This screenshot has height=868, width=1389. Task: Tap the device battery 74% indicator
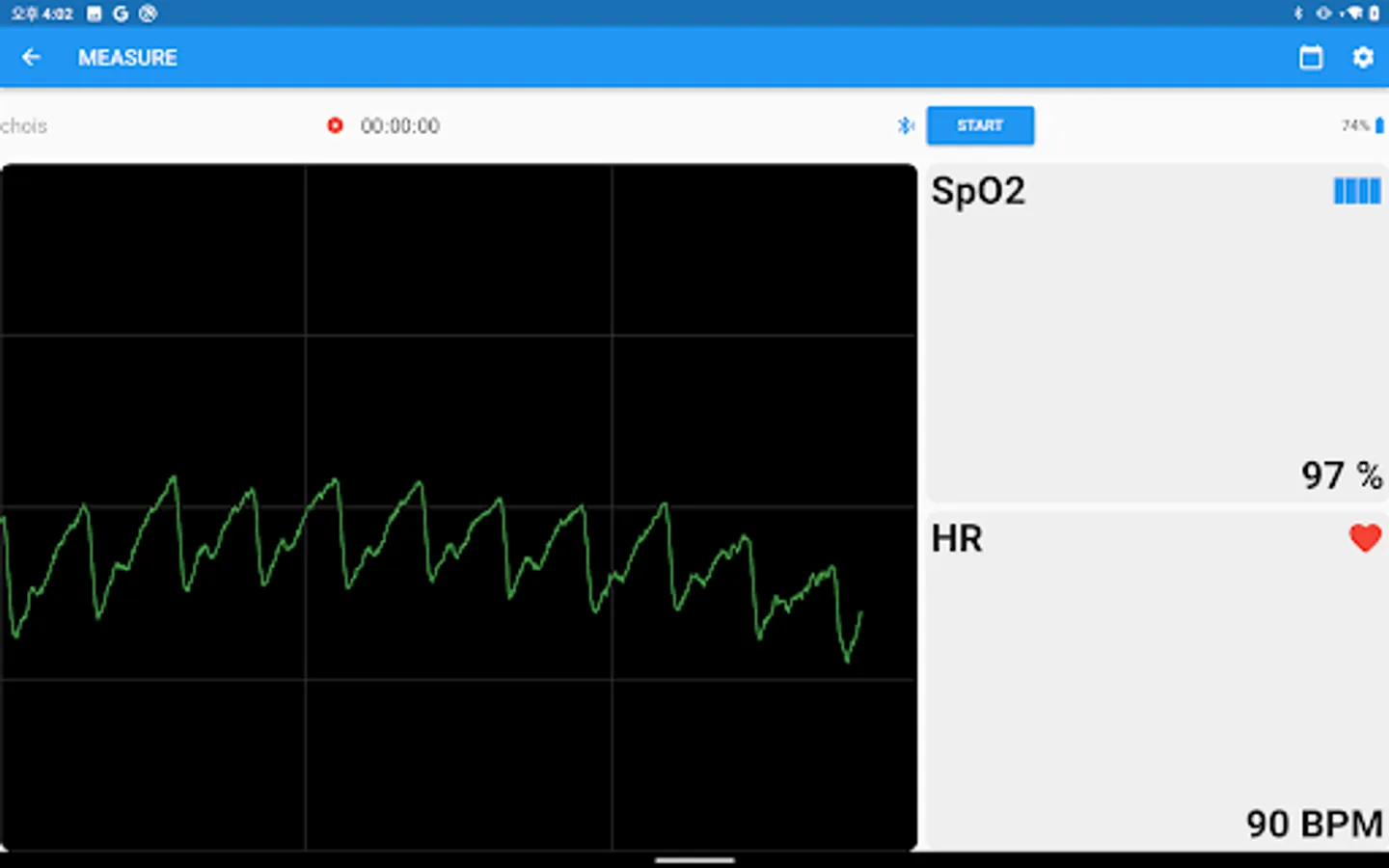pos(1362,125)
